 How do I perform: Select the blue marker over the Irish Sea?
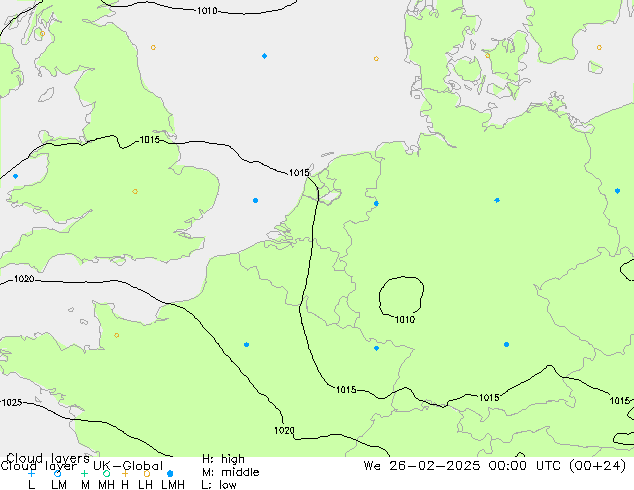tap(15, 176)
